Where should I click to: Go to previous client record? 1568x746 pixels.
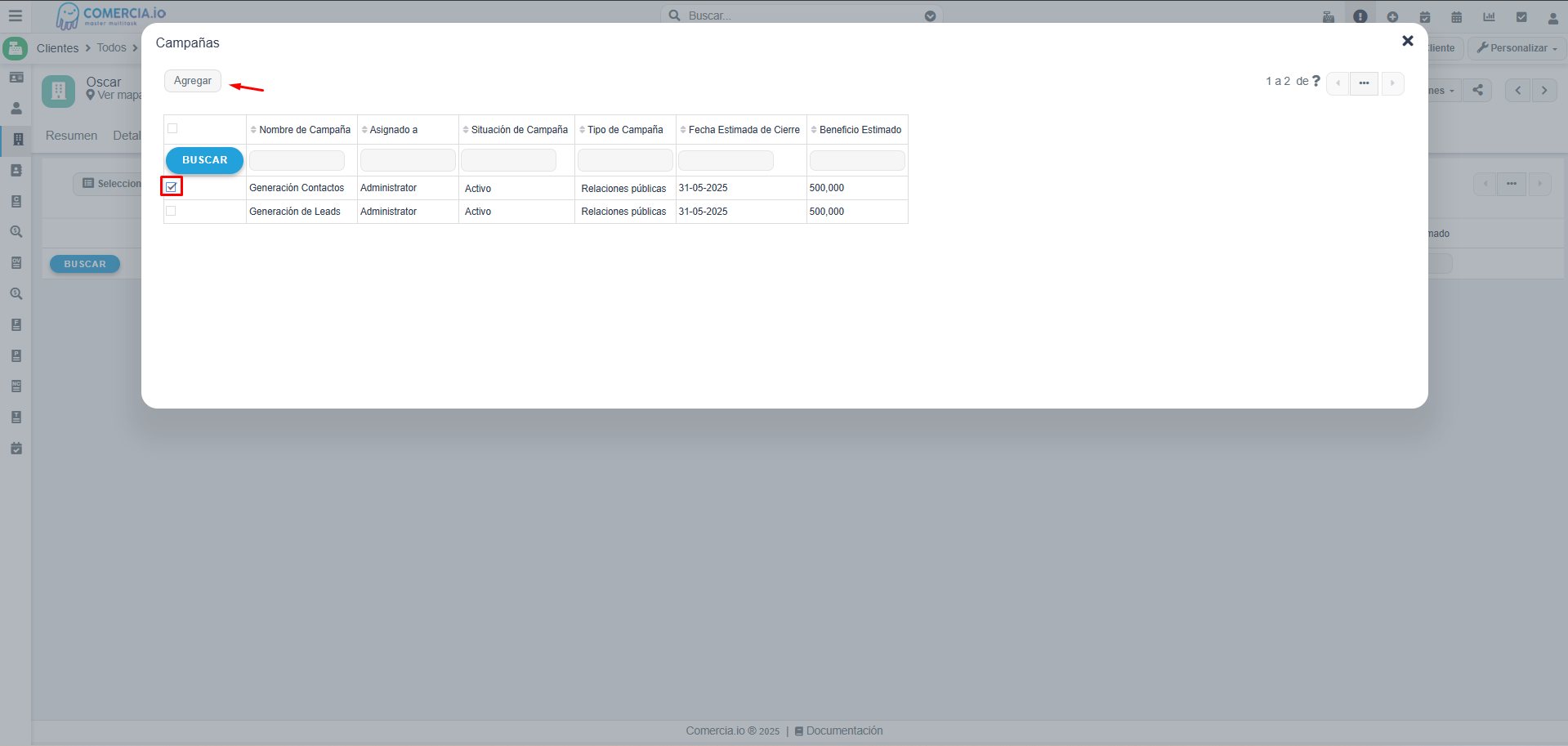1518,90
